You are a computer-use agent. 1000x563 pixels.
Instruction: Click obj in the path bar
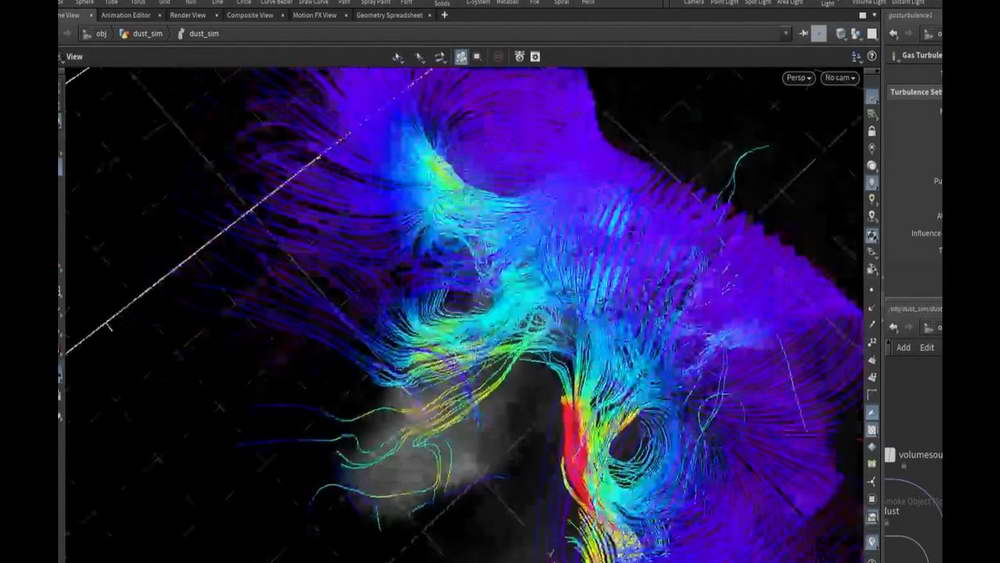pyautogui.click(x=101, y=34)
